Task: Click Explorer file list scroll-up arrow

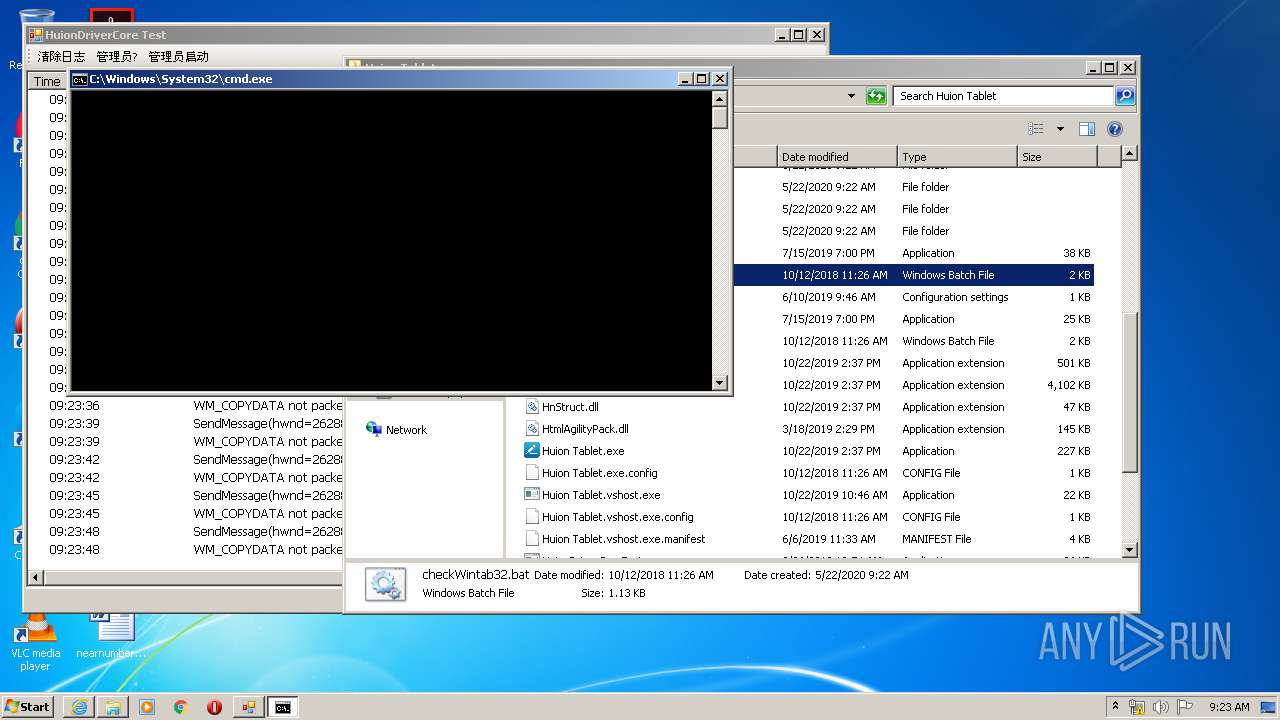Action: [1129, 154]
